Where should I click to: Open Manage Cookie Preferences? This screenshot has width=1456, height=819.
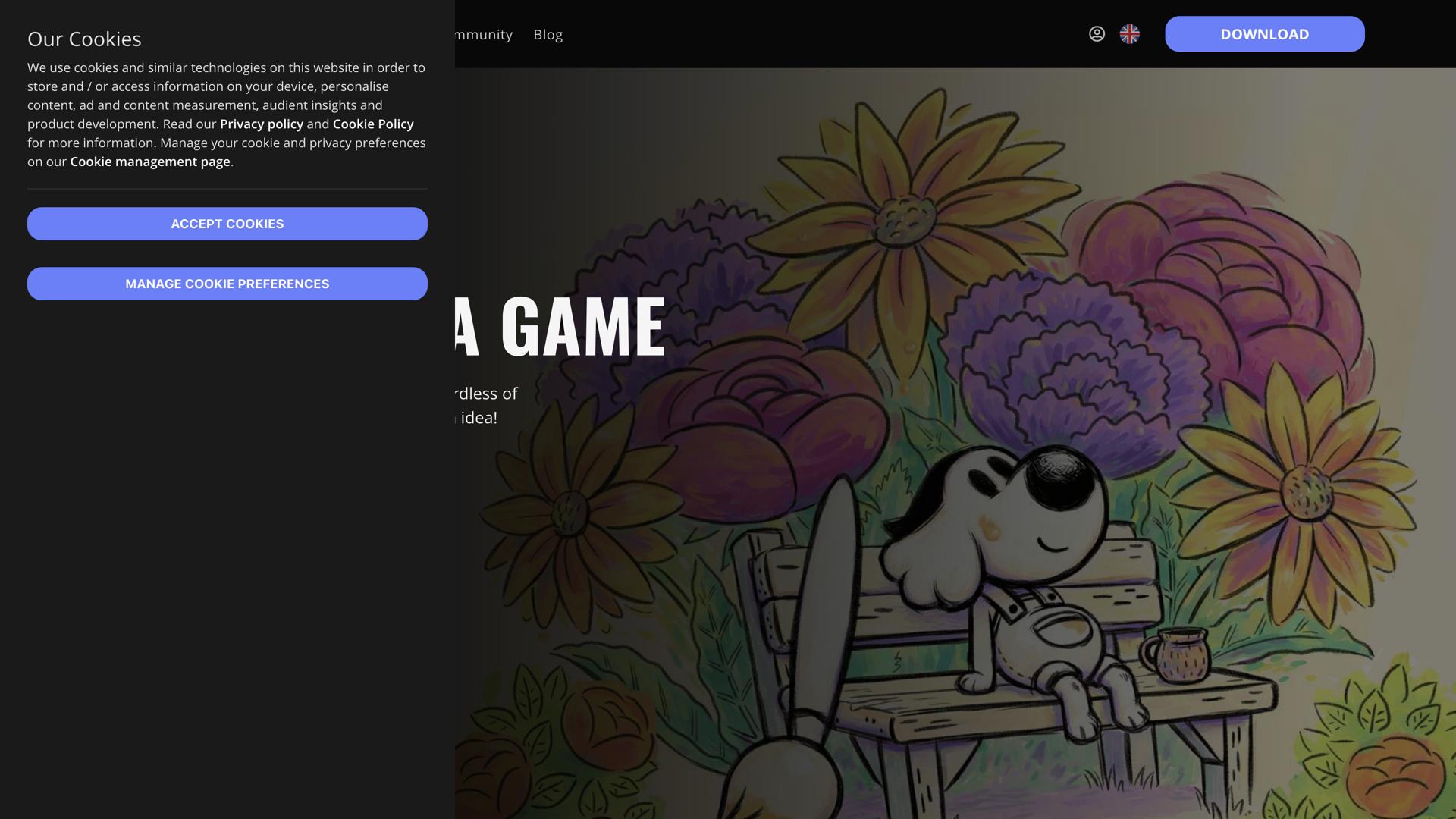pos(227,283)
